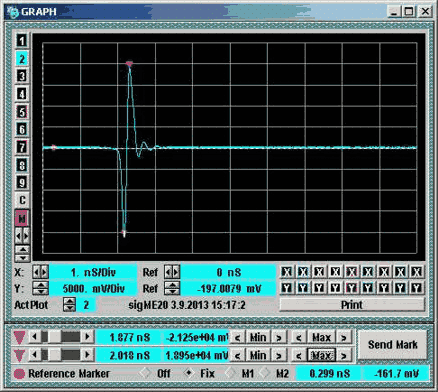Screen dimensions: 438x392
Task: Click the Send Mark button
Action: [x=392, y=345]
